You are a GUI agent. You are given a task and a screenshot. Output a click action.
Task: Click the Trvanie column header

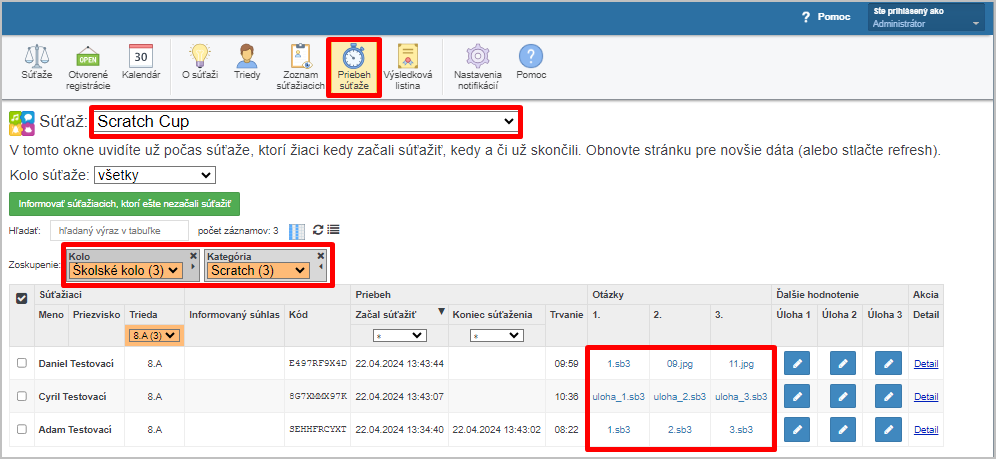click(x=567, y=314)
